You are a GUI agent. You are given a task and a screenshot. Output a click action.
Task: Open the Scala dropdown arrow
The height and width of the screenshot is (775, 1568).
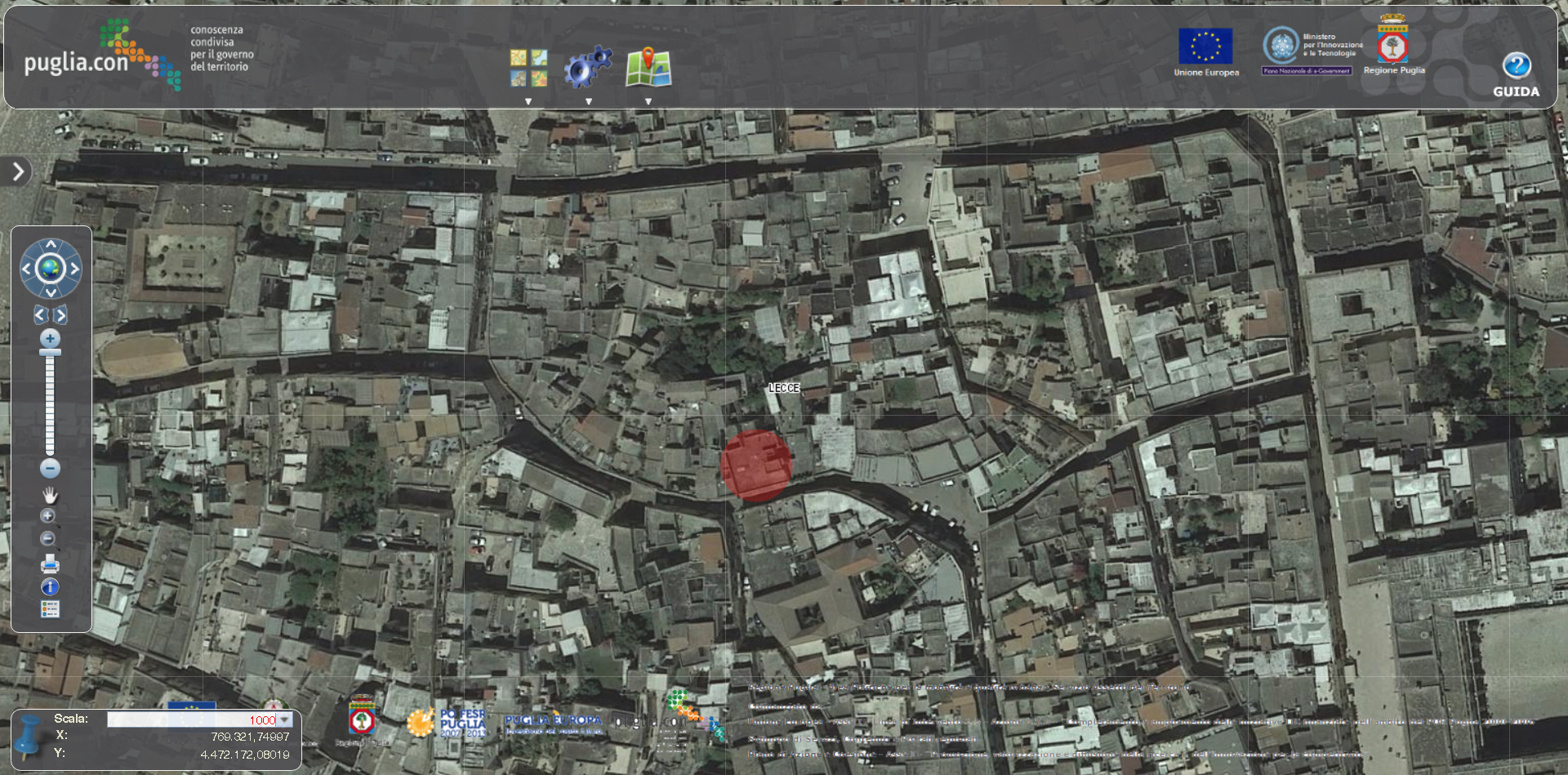(x=284, y=719)
